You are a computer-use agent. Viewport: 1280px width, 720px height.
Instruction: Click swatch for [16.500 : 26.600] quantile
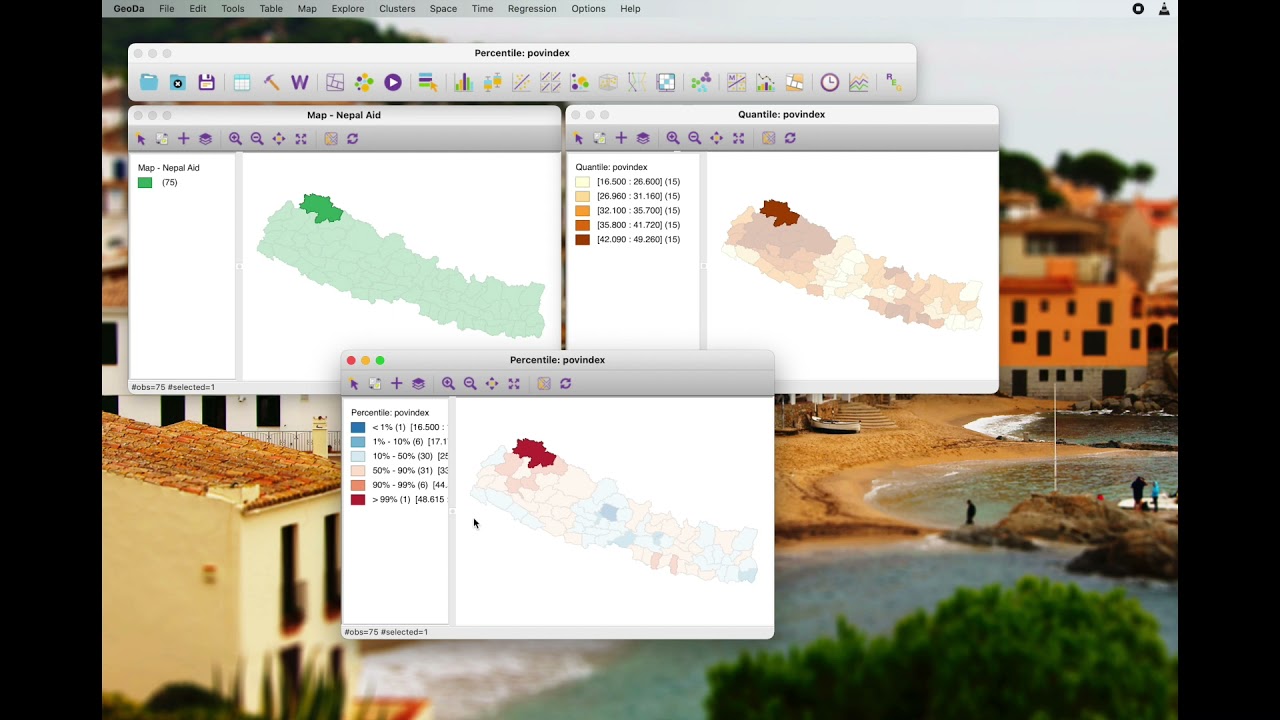(x=582, y=182)
